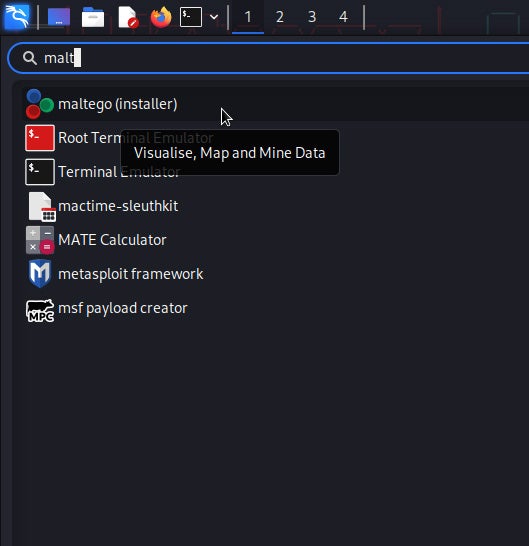This screenshot has height=546, width=529.
Task: Switch to workspace 3
Action: coord(312,17)
